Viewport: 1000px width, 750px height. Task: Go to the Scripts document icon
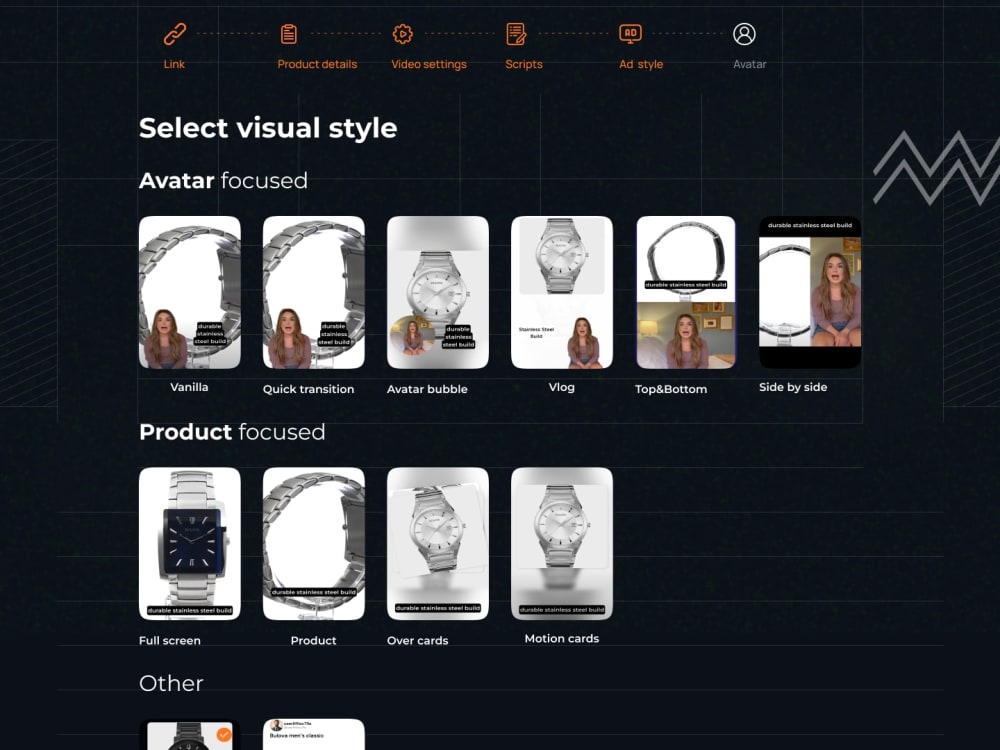click(x=516, y=34)
